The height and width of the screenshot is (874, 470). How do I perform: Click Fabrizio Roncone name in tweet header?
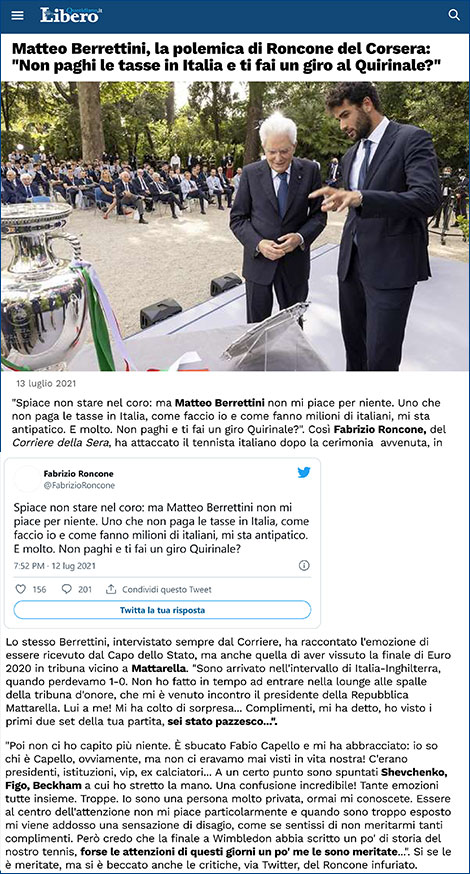(x=79, y=474)
